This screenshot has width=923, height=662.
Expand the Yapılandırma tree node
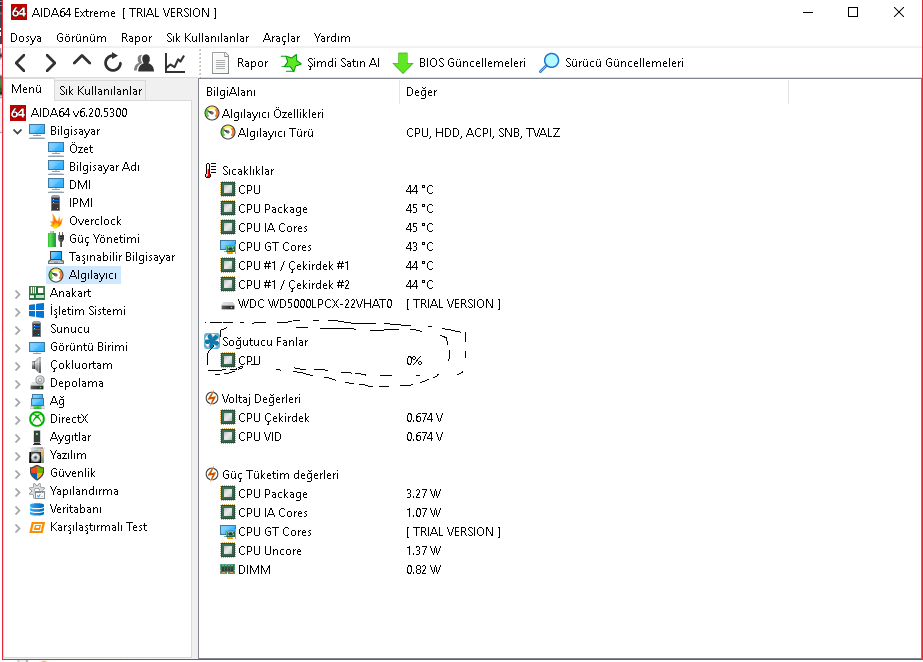[18, 491]
